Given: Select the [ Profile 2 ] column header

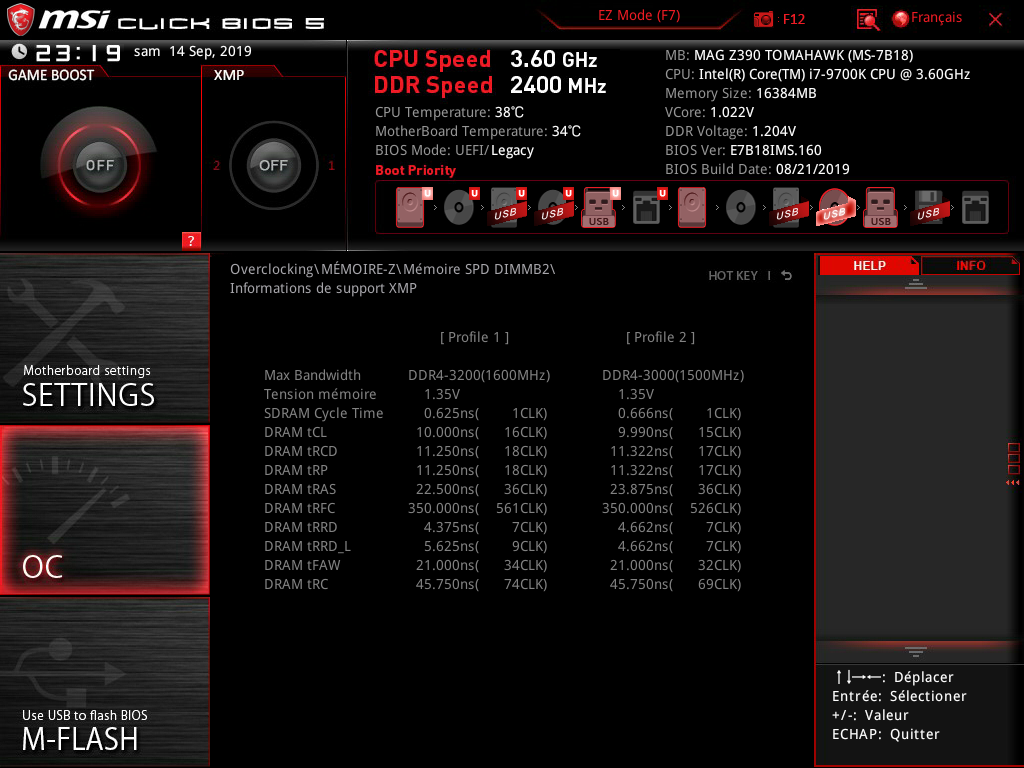Looking at the screenshot, I should pyautogui.click(x=660, y=337).
